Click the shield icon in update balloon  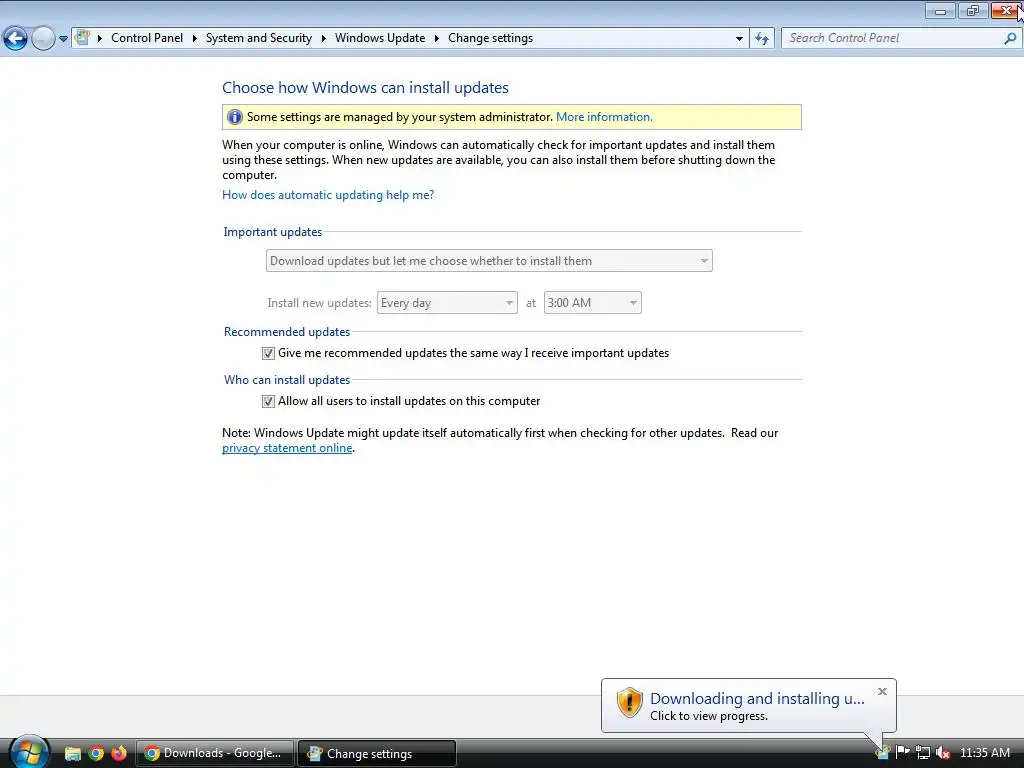click(x=630, y=703)
